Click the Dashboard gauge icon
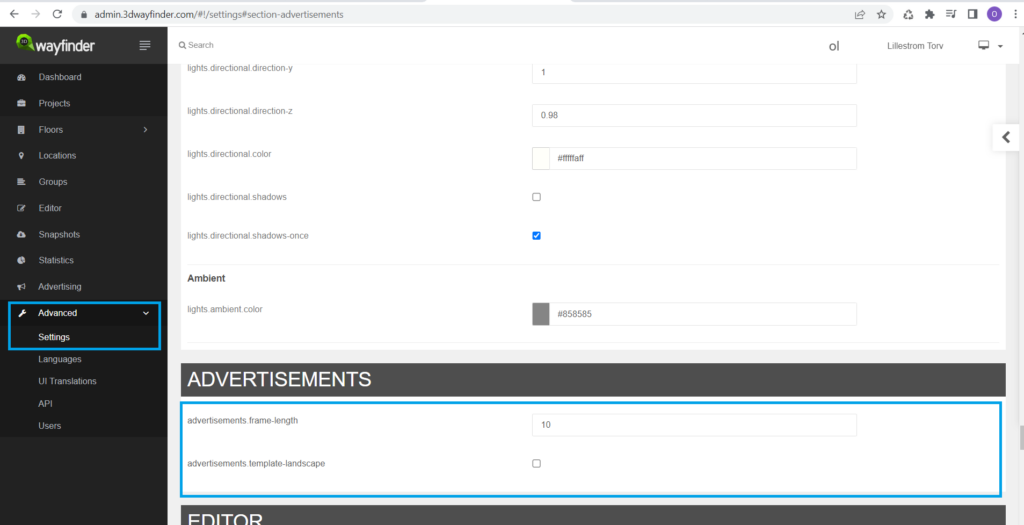 coord(22,77)
